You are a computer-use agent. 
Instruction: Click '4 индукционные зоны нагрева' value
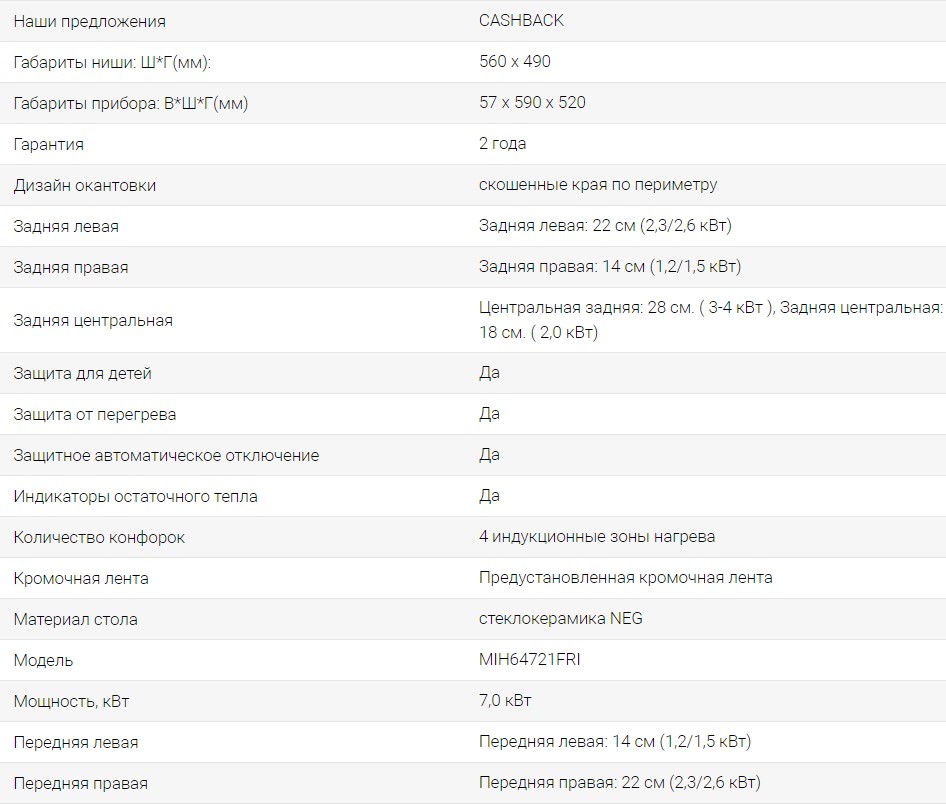(x=597, y=537)
